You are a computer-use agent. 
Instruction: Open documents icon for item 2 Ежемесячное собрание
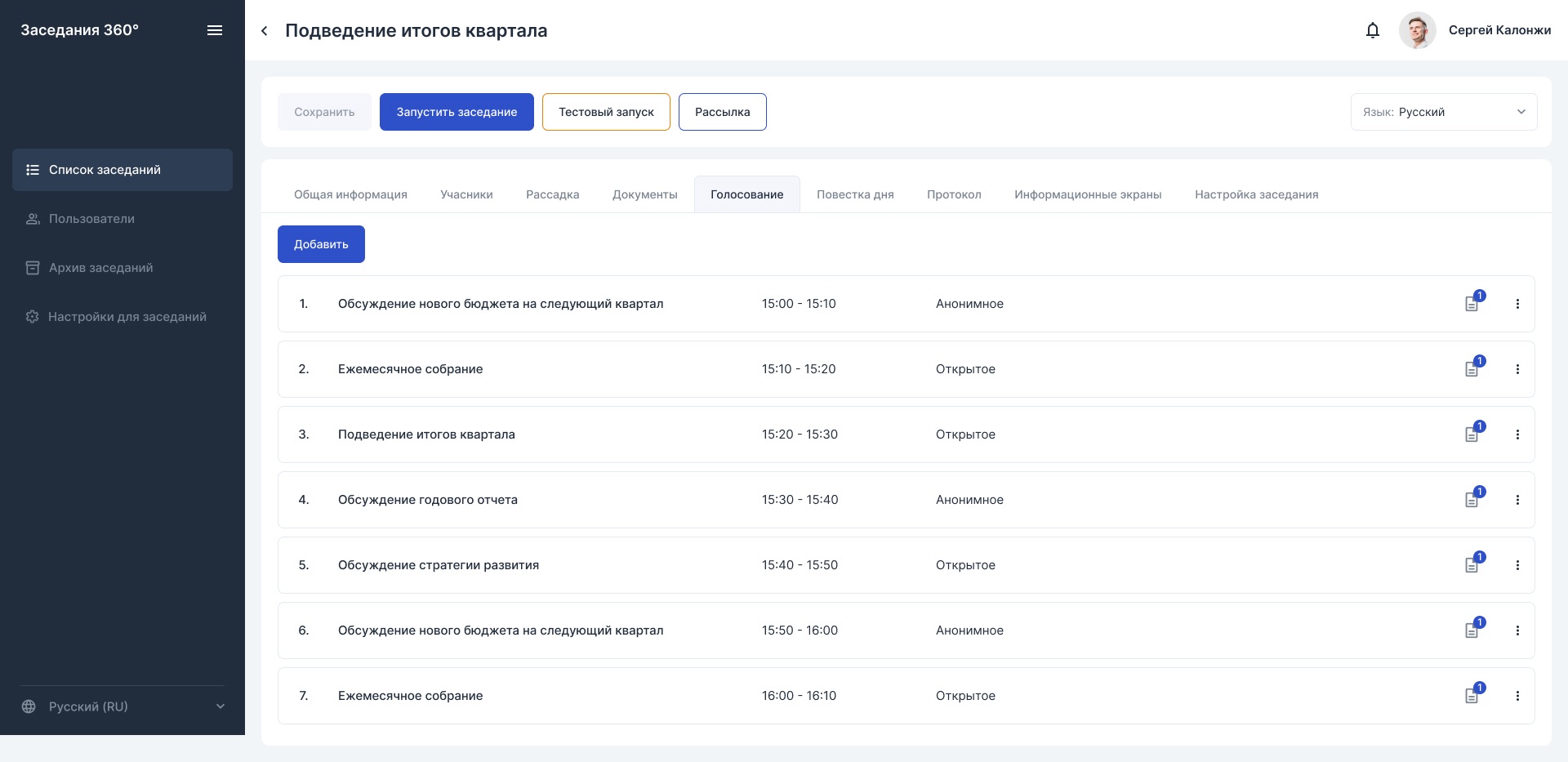[1472, 368]
